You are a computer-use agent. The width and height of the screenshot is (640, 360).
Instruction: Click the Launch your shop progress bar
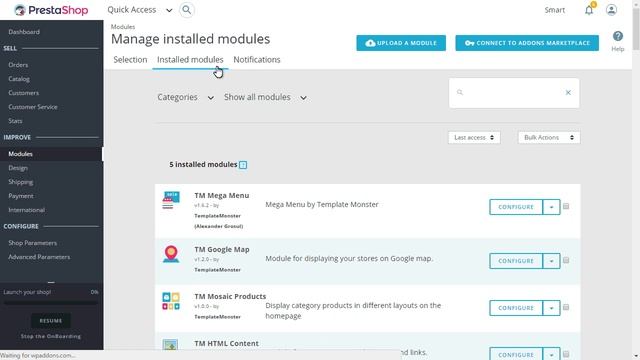pyautogui.click(x=51, y=302)
